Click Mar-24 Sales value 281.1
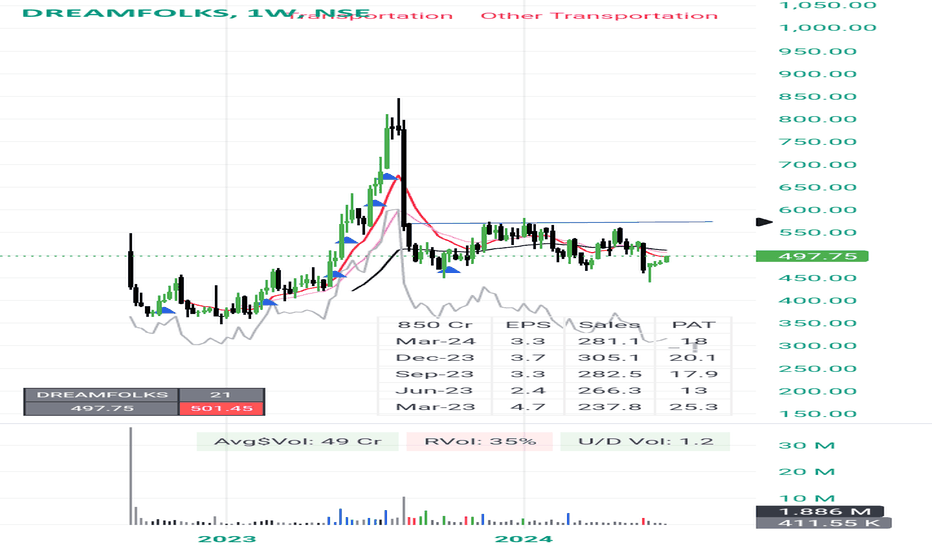This screenshot has height=550, width=932. click(x=609, y=341)
